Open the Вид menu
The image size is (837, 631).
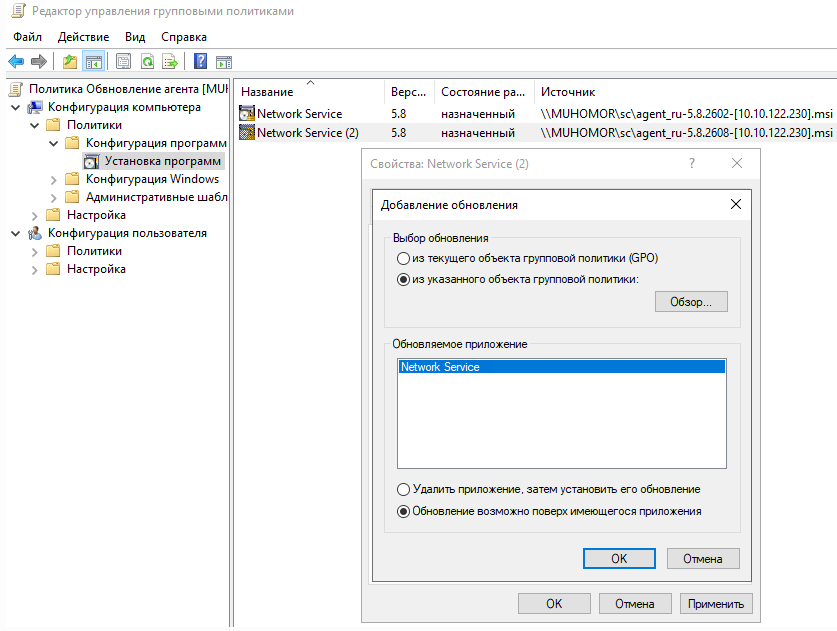[x=135, y=37]
